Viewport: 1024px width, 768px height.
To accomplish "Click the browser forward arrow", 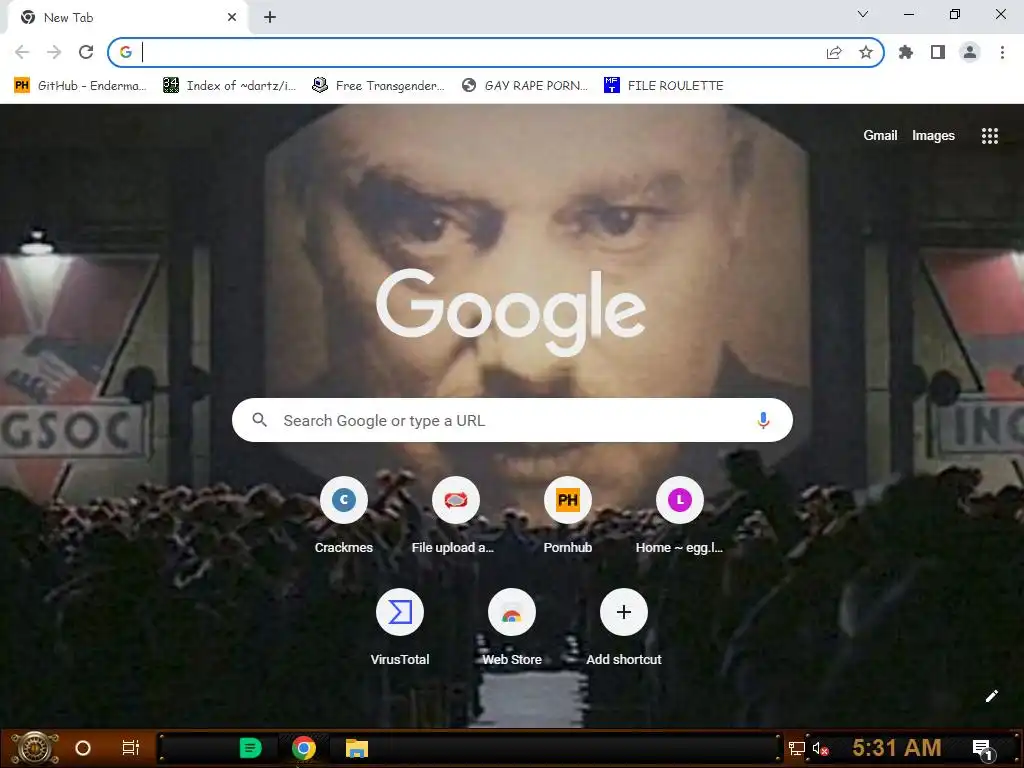I will [x=54, y=52].
